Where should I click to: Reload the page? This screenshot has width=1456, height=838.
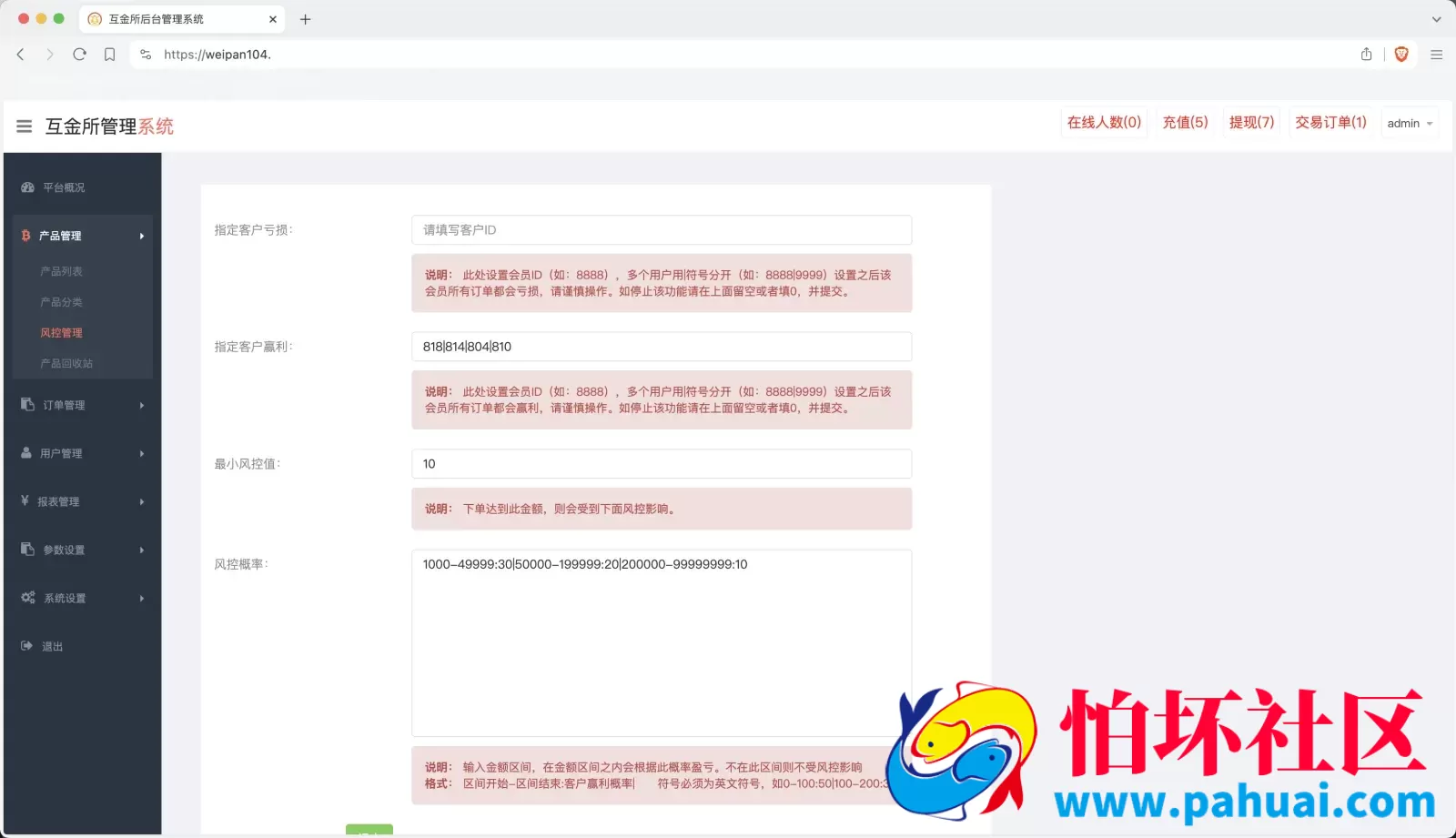click(80, 55)
